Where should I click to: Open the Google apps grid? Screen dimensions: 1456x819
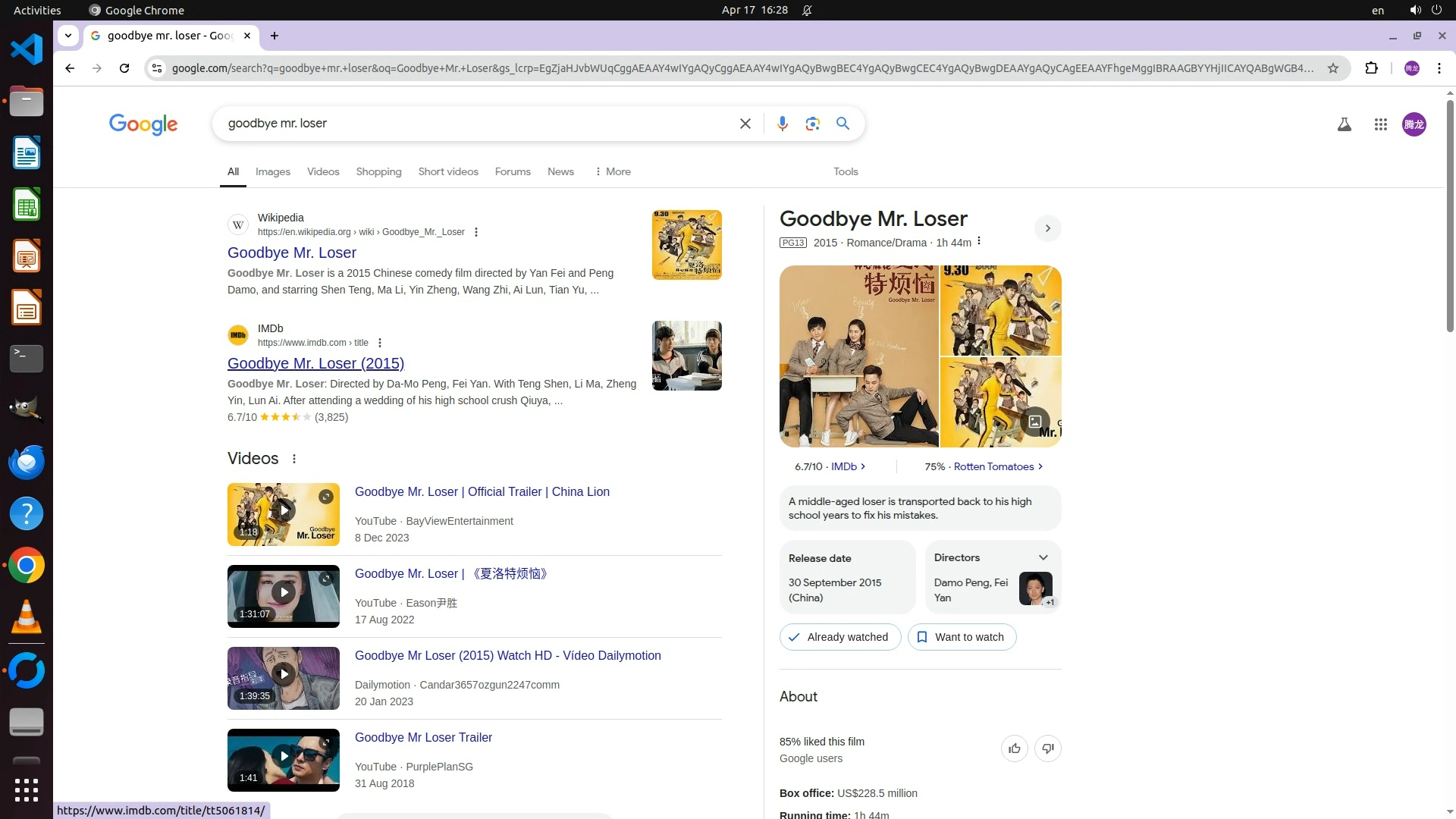point(1380,124)
